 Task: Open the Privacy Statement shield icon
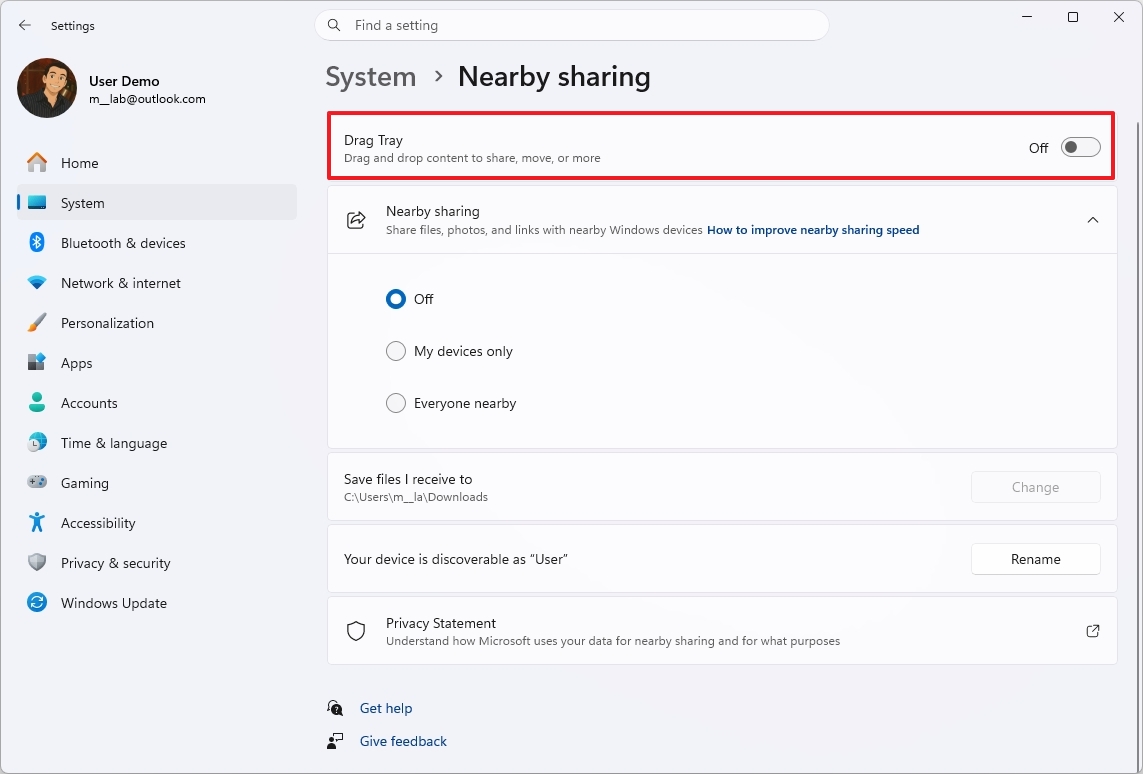coord(356,630)
